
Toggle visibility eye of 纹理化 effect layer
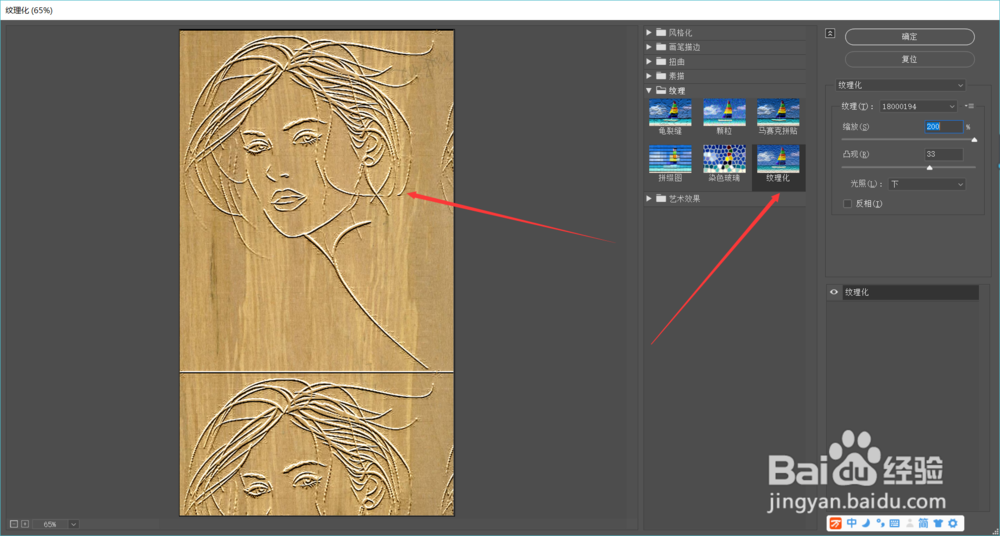[x=834, y=292]
